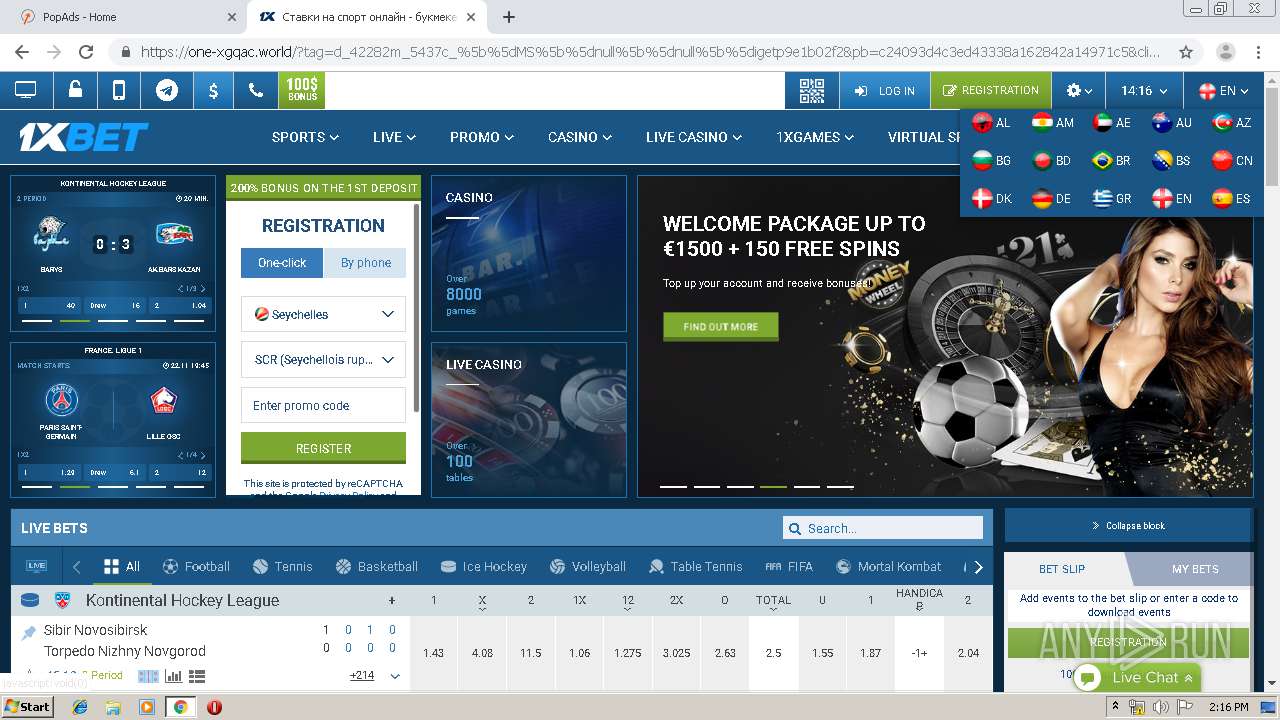Click the 100$ bonus badge
The image size is (1280, 720).
pos(302,90)
